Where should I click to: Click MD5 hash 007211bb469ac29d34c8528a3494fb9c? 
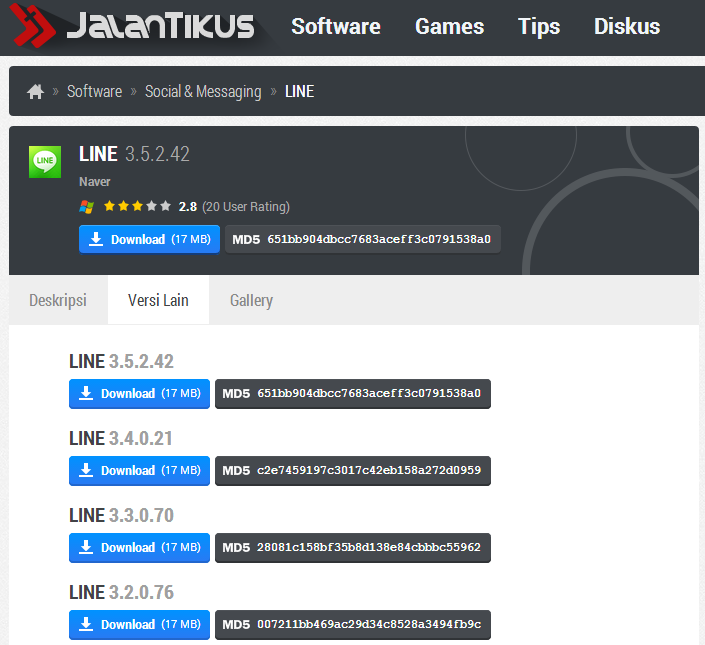point(352,625)
